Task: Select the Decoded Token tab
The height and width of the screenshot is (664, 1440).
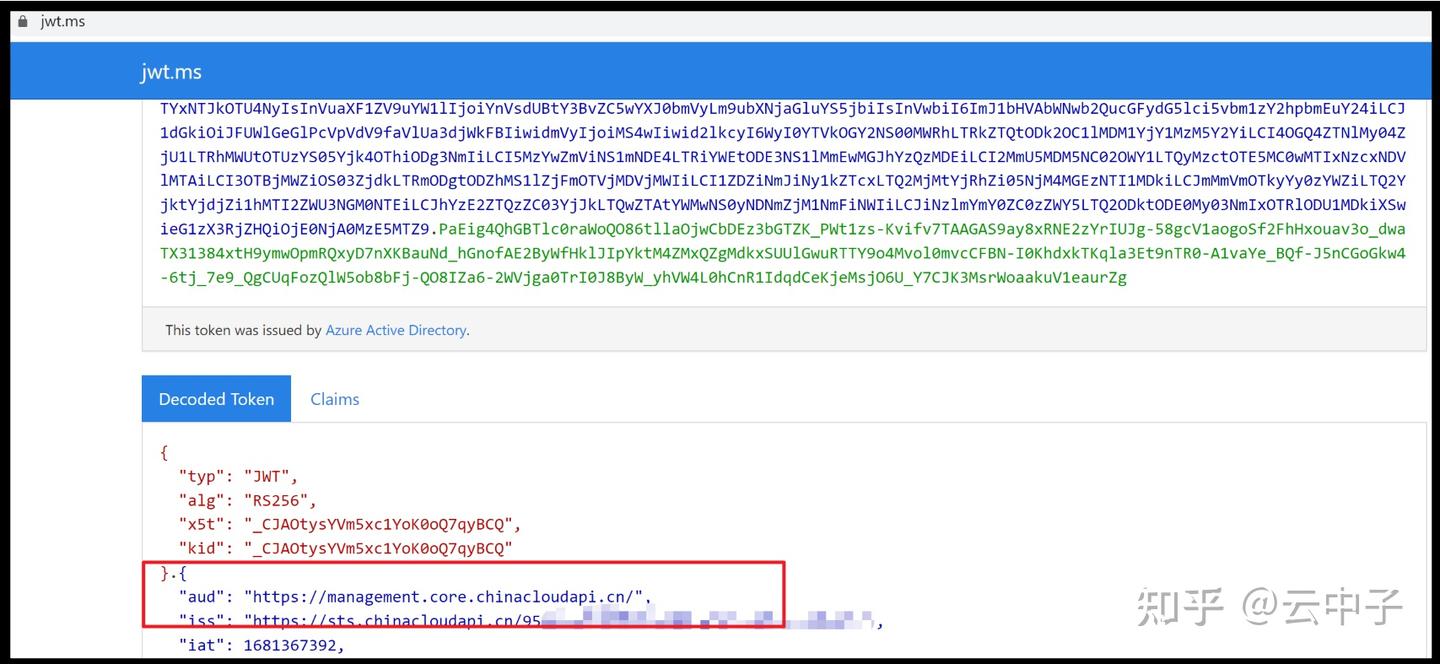Action: 215,398
